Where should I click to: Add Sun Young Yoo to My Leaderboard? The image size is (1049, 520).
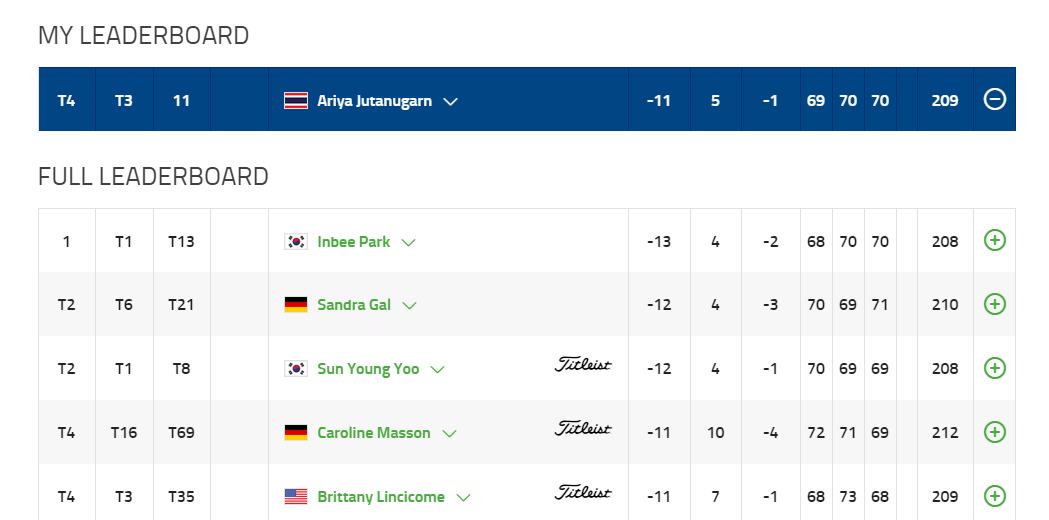[x=994, y=368]
